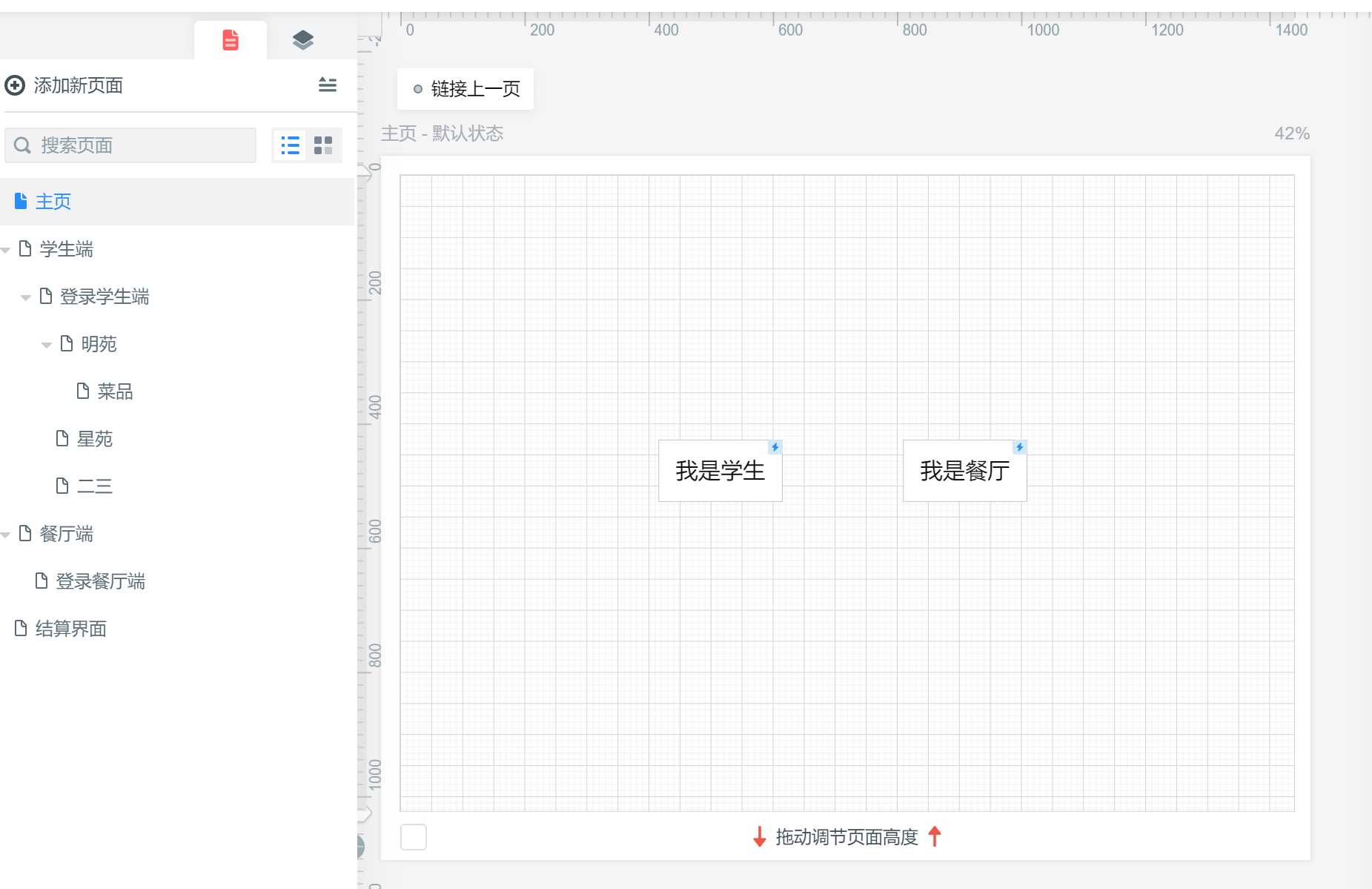The image size is (1372, 889).
Task: Click the 餐厅端 page icon
Action: 25,533
